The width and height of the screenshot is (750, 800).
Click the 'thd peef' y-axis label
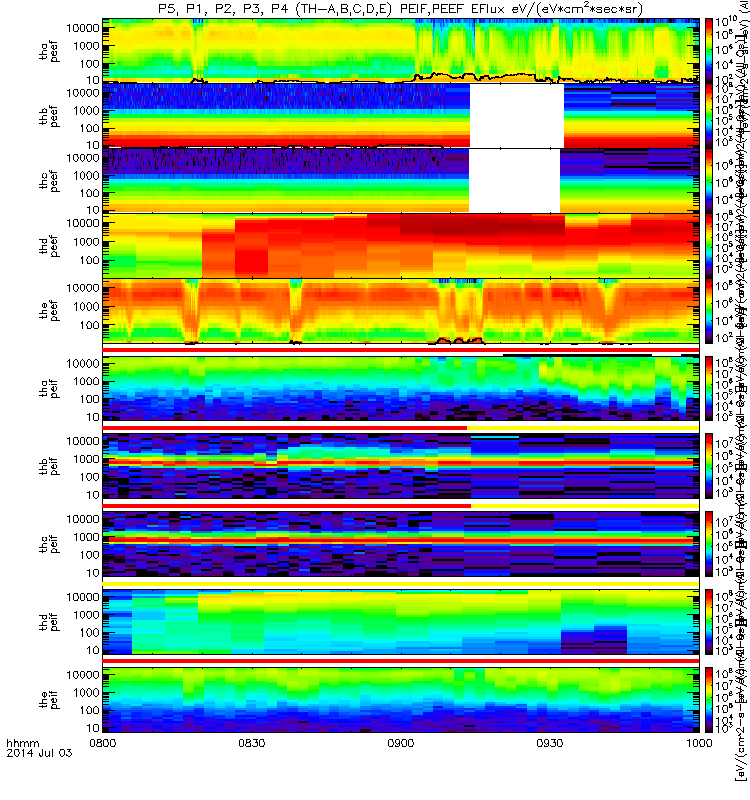(x=49, y=246)
